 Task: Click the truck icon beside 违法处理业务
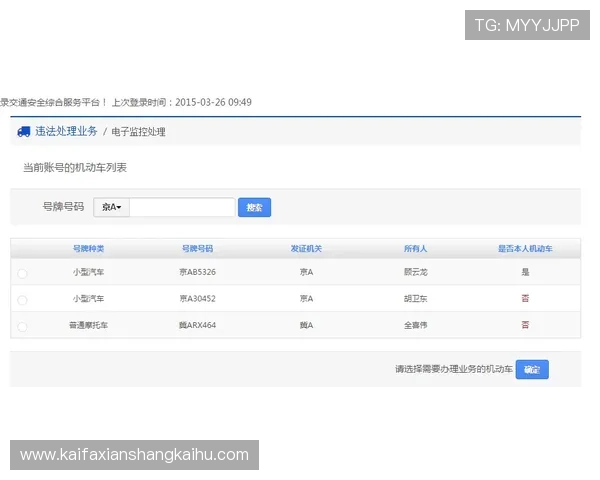24,132
